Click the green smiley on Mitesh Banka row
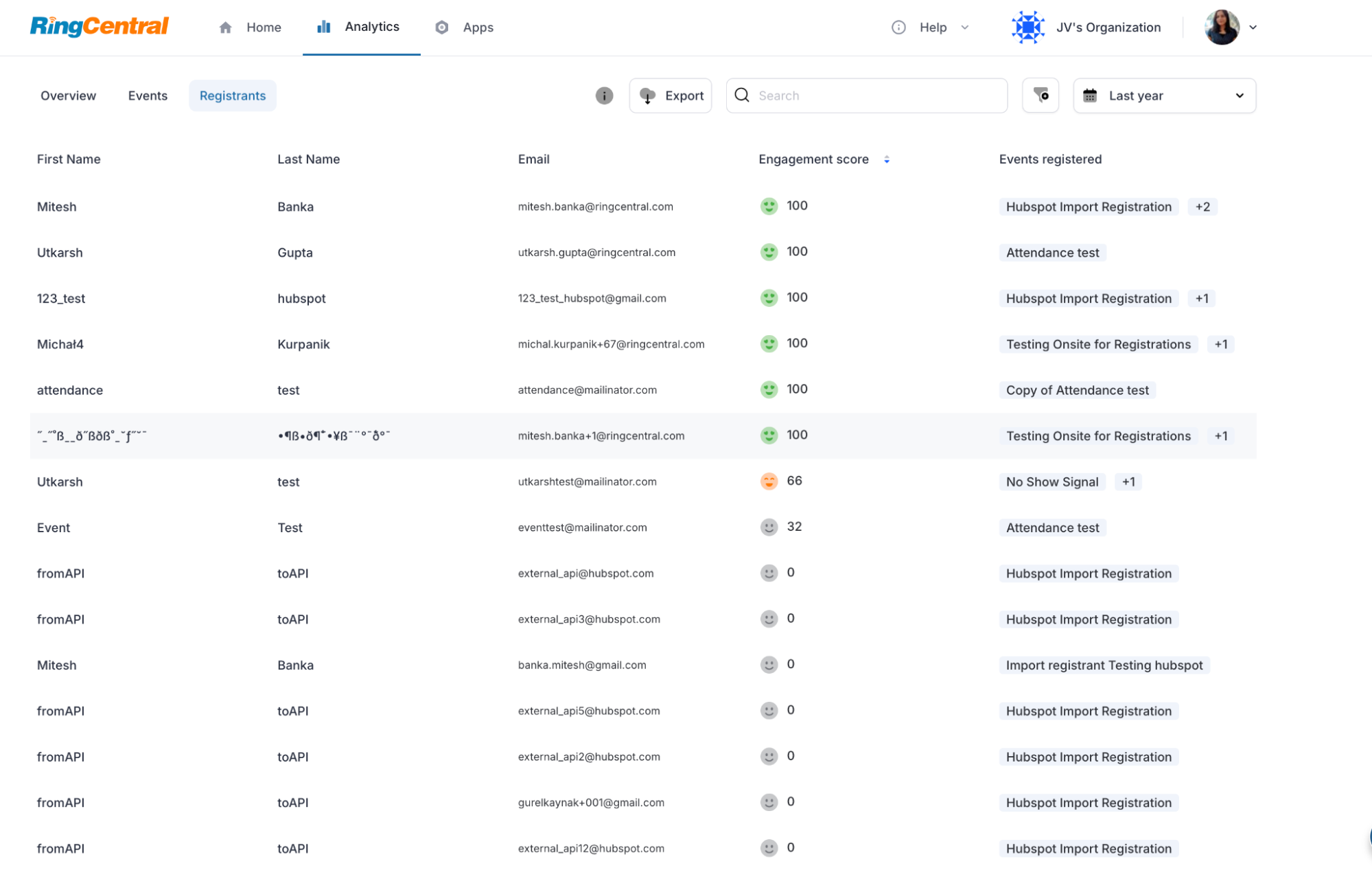This screenshot has height=879, width=1372. (x=769, y=206)
